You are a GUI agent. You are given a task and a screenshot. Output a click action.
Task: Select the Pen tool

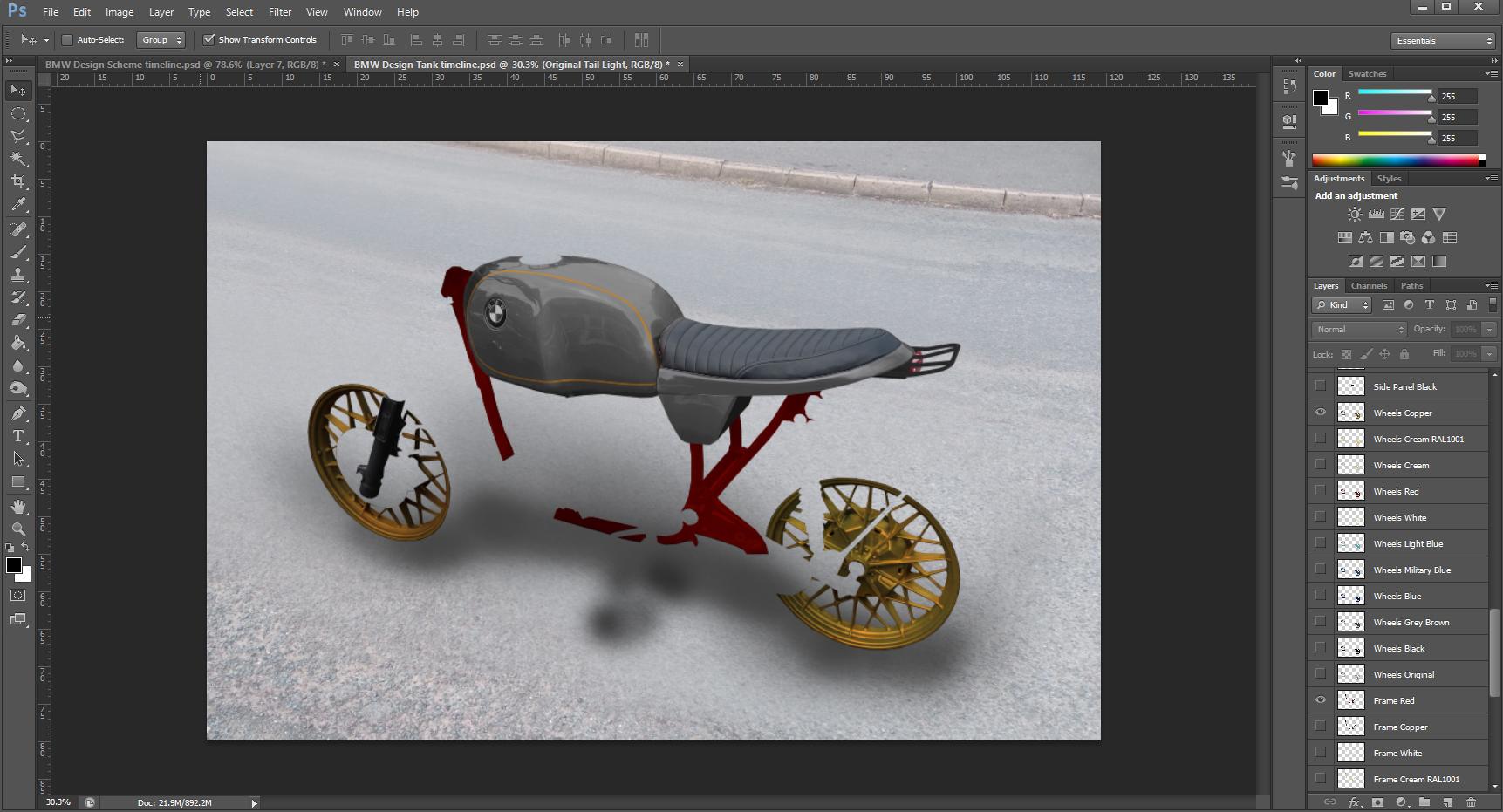point(18,413)
